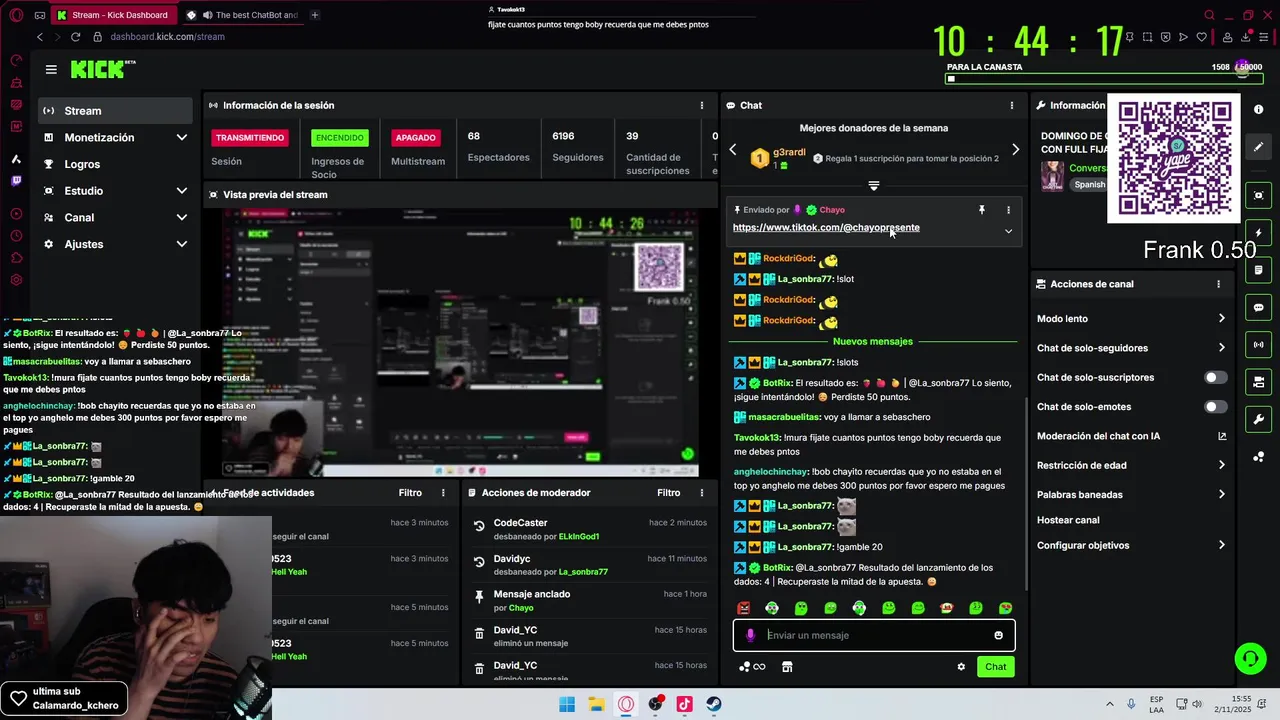Click the broadcast signal icon in right toolbar

pos(1258,345)
